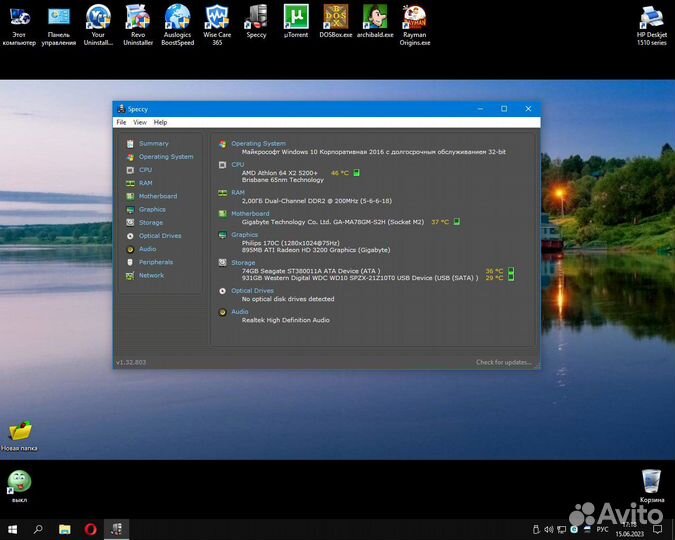The width and height of the screenshot is (675, 540).
Task: Select the Rayman Origins.exe desktop icon
Action: point(415,25)
